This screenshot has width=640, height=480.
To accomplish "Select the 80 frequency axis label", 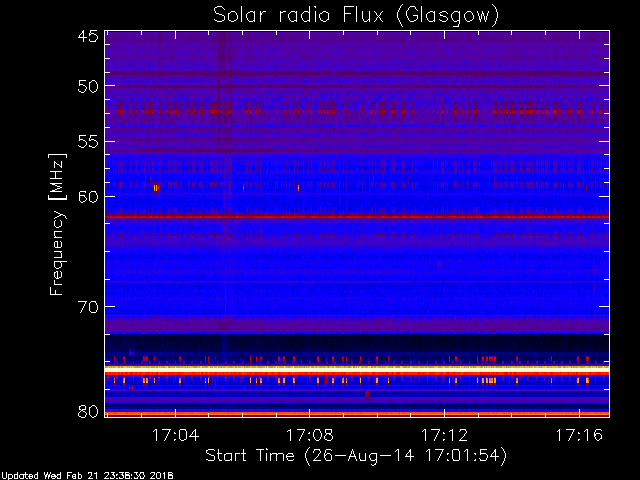I will [x=88, y=411].
